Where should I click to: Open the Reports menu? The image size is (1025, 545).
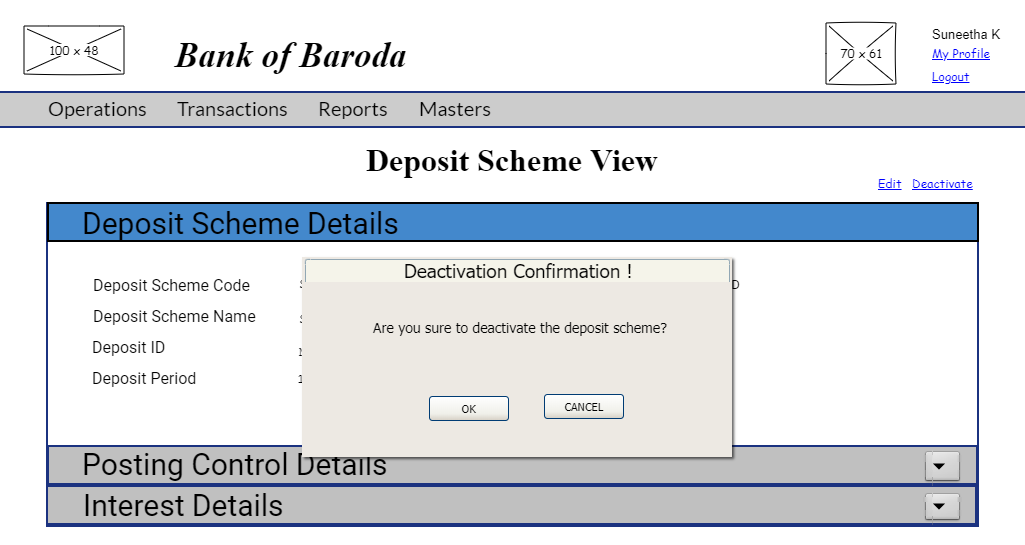[x=353, y=109]
